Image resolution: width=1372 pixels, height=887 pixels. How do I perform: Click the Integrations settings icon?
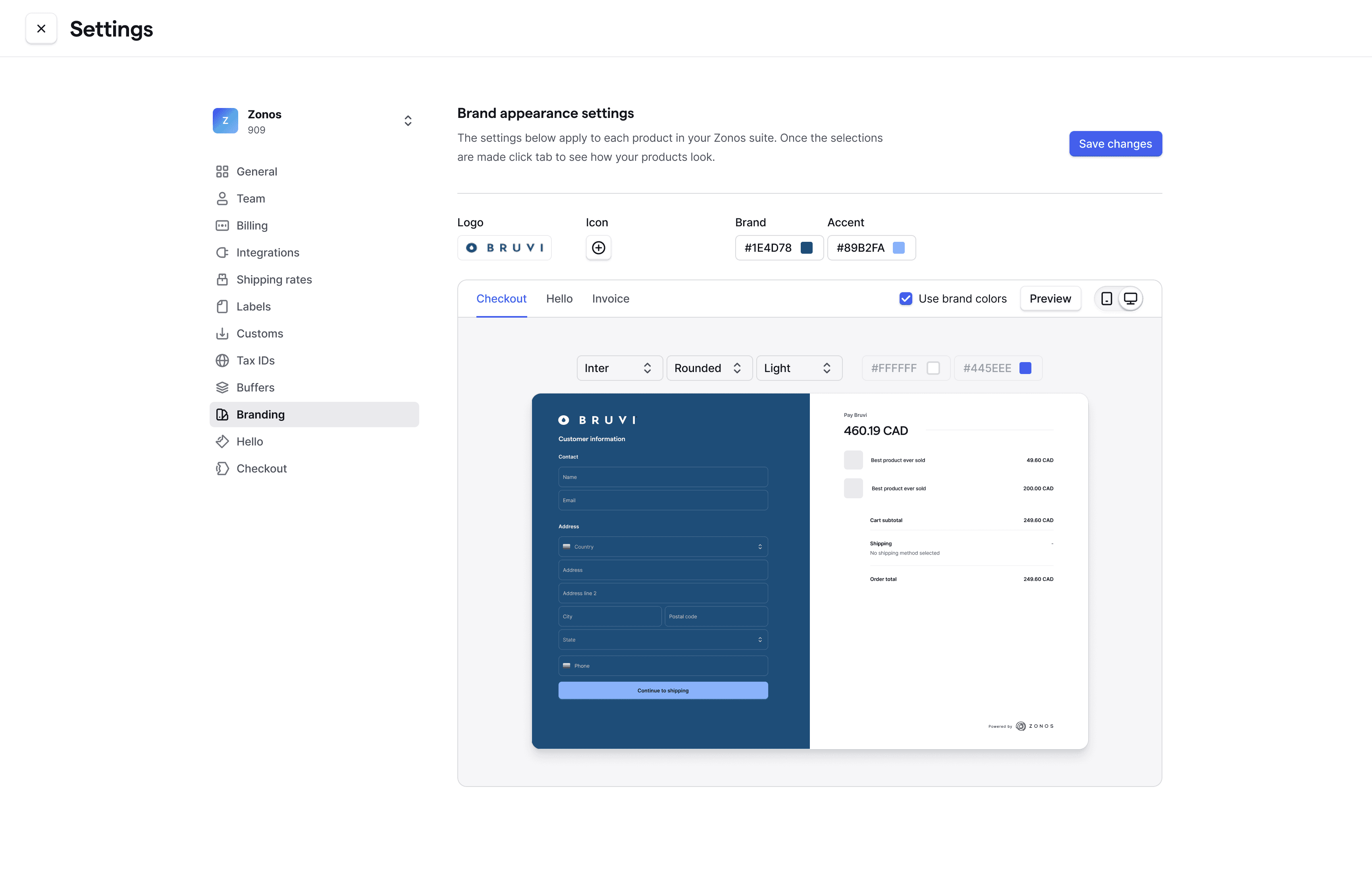click(221, 252)
